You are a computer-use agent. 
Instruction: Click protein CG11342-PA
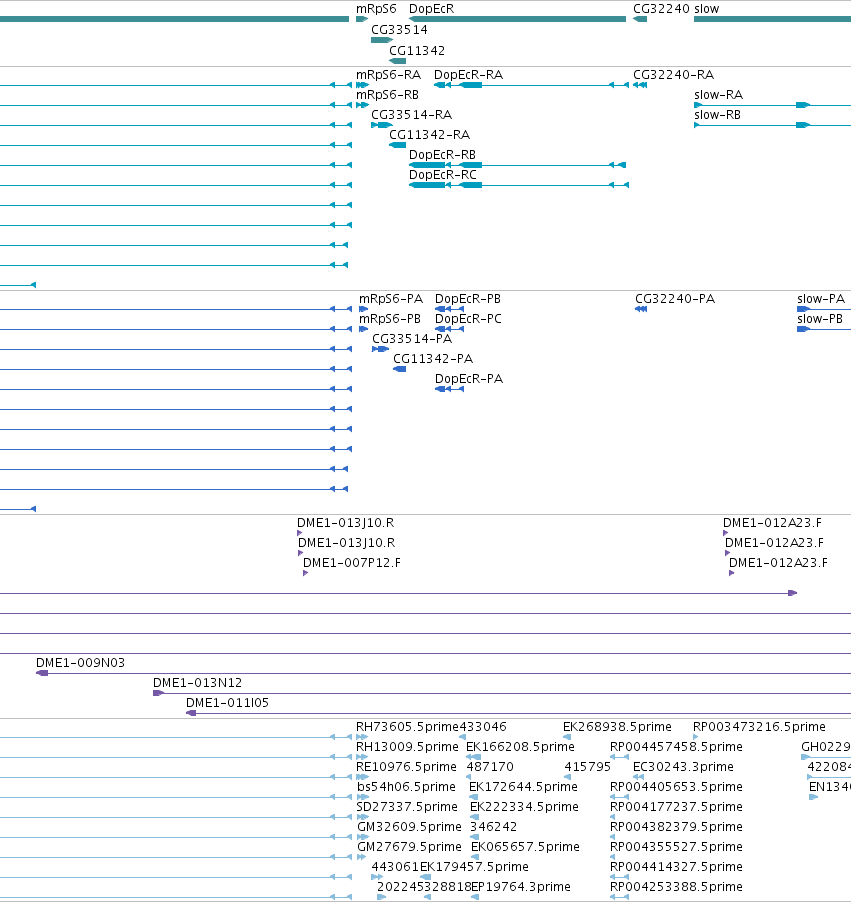pos(433,360)
